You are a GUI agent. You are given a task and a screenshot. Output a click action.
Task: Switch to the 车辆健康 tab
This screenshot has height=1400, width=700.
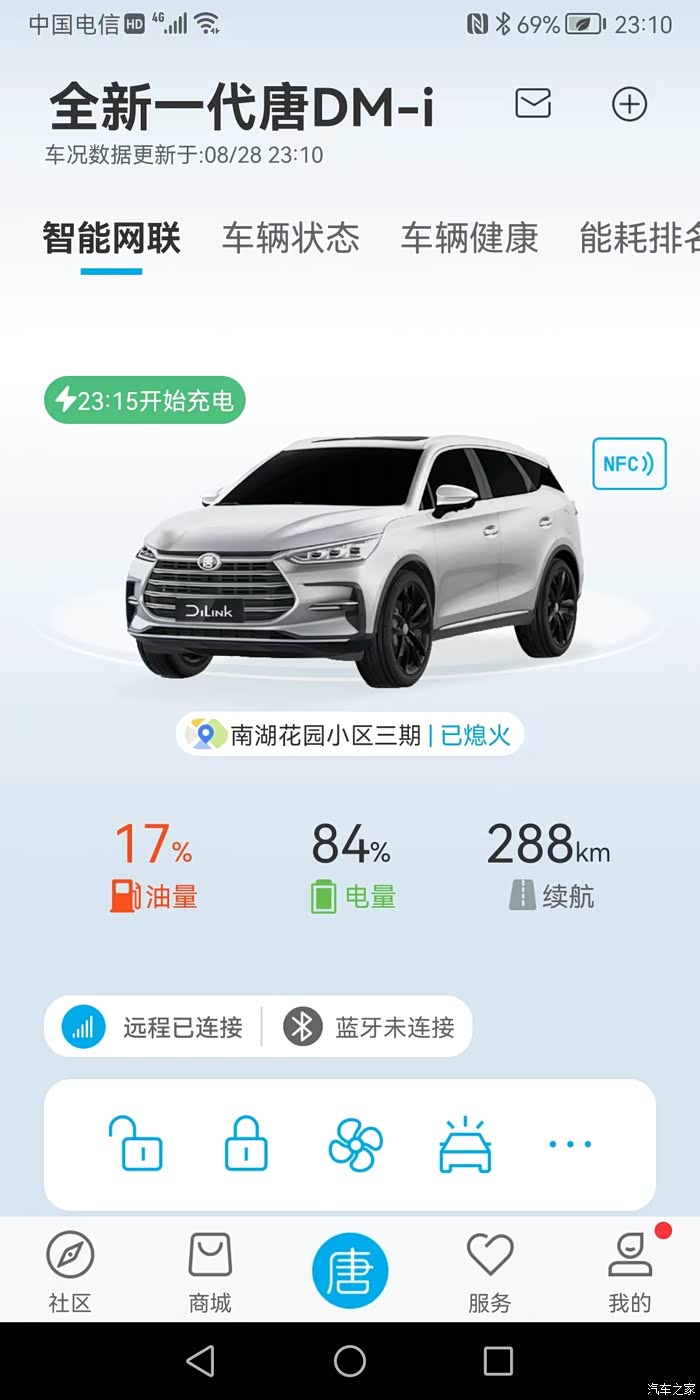[470, 238]
